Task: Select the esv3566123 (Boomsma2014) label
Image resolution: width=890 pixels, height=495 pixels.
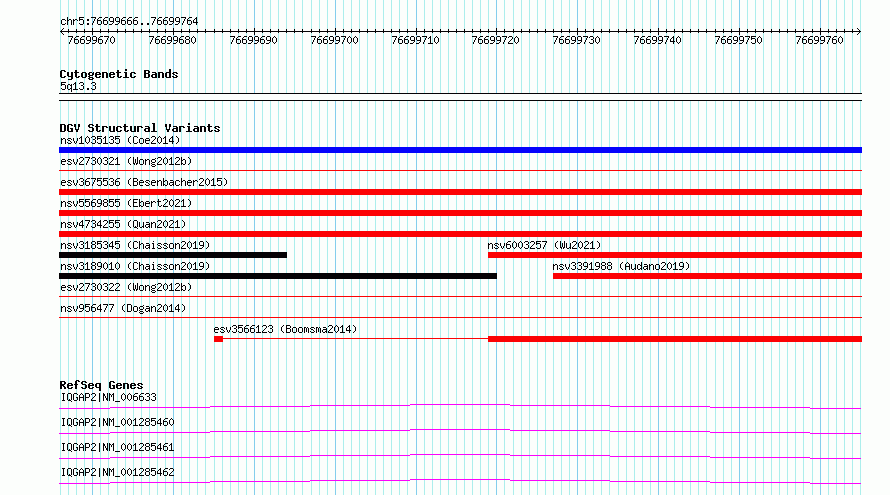Action: coord(285,329)
